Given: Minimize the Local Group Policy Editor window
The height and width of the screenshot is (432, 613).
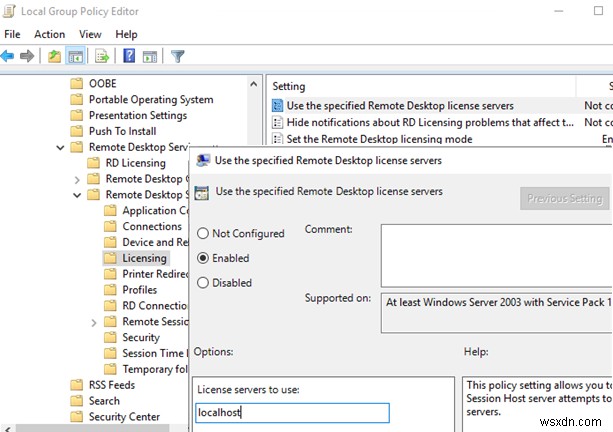Looking at the screenshot, I should (x=559, y=11).
